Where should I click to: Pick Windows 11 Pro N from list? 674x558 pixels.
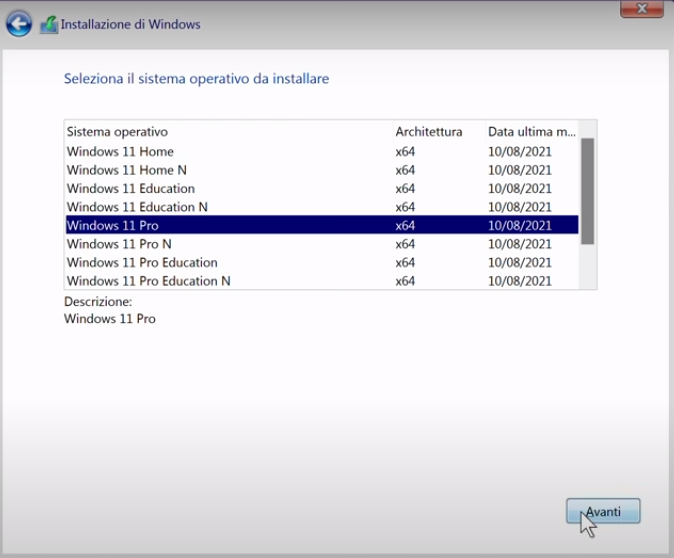[x=322, y=244]
